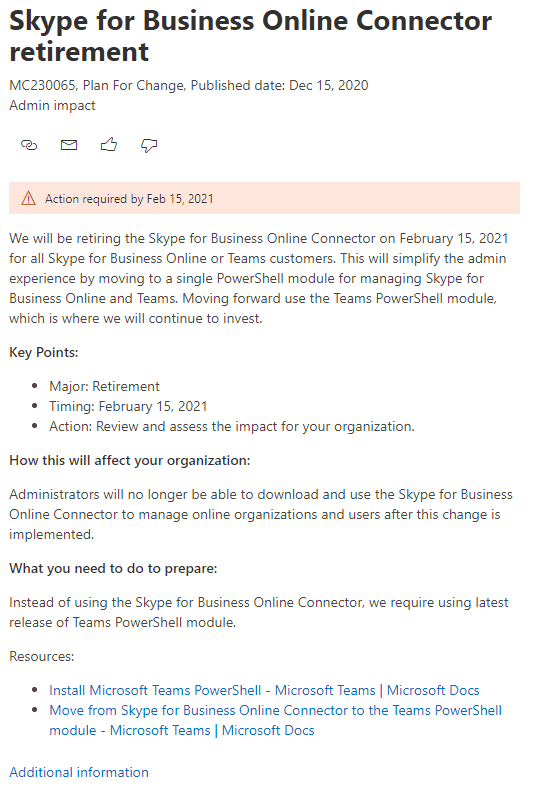Click the 'Skype for Business Online Connector retirement' title
The image size is (533, 787).
click(250, 36)
